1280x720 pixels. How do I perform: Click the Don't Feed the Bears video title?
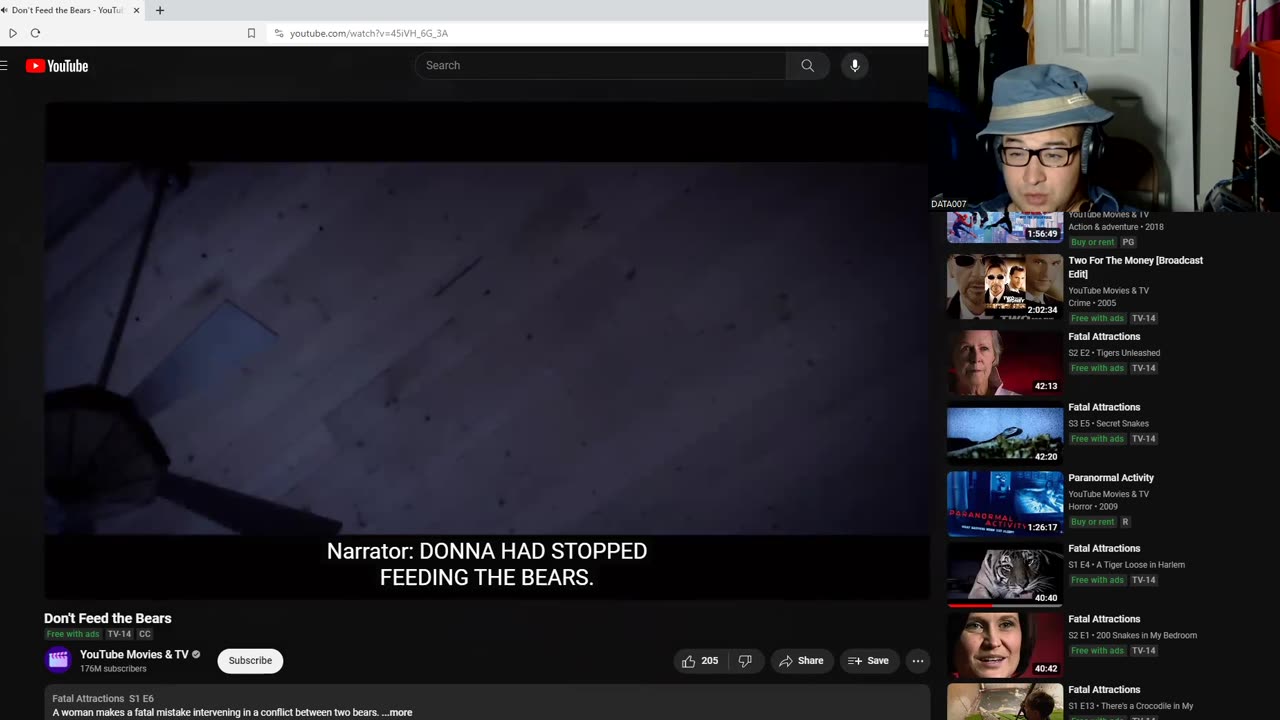tap(108, 619)
